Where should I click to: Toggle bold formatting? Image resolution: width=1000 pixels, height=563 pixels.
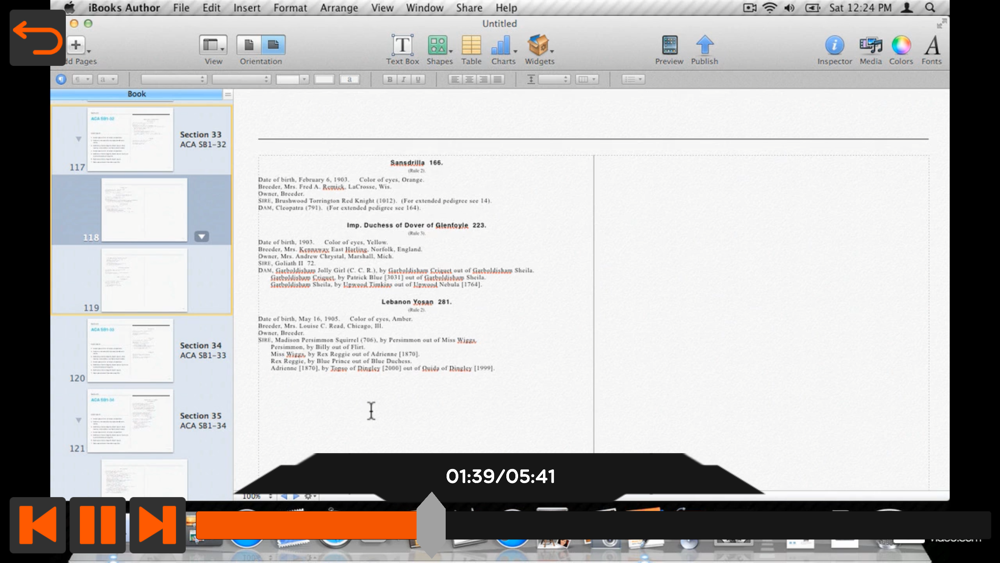click(389, 79)
